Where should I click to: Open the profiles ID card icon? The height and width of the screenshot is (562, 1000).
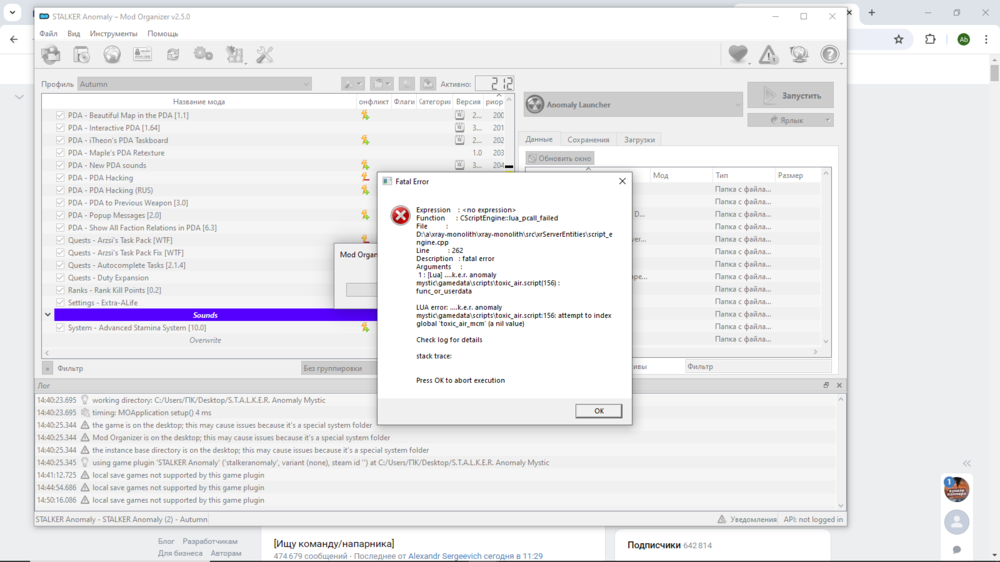tap(142, 54)
